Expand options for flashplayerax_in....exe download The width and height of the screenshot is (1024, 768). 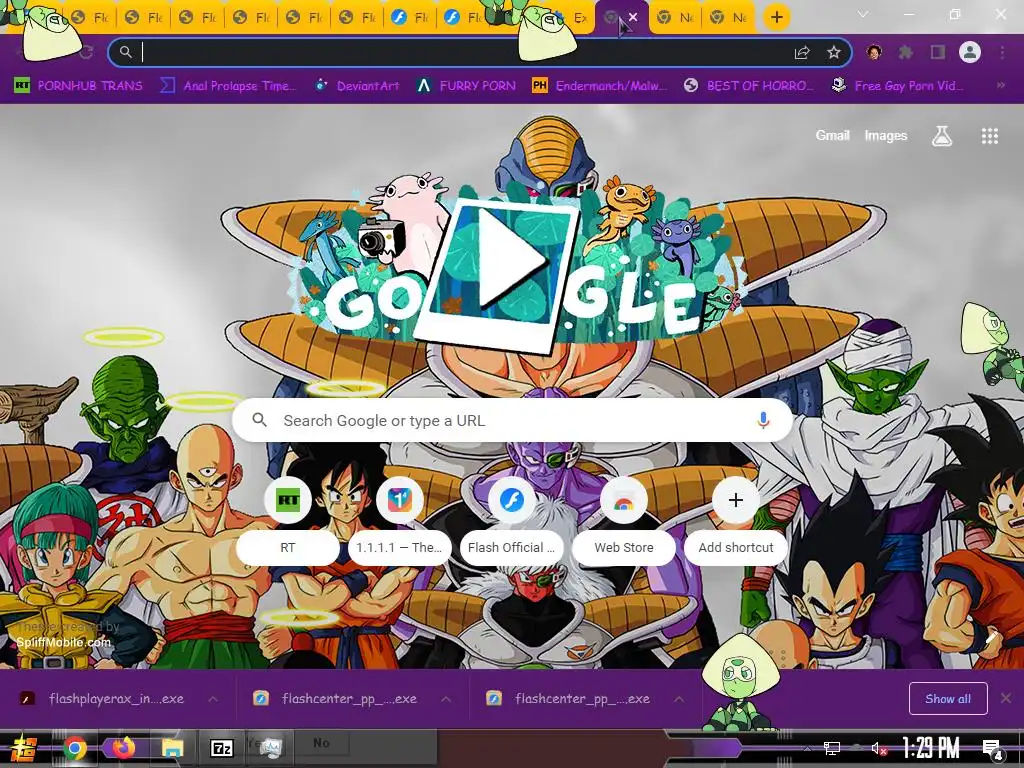click(x=213, y=699)
